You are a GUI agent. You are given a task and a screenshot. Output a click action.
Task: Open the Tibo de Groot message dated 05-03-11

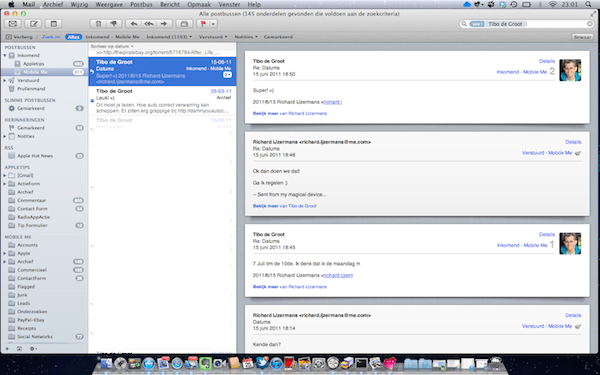(x=162, y=101)
